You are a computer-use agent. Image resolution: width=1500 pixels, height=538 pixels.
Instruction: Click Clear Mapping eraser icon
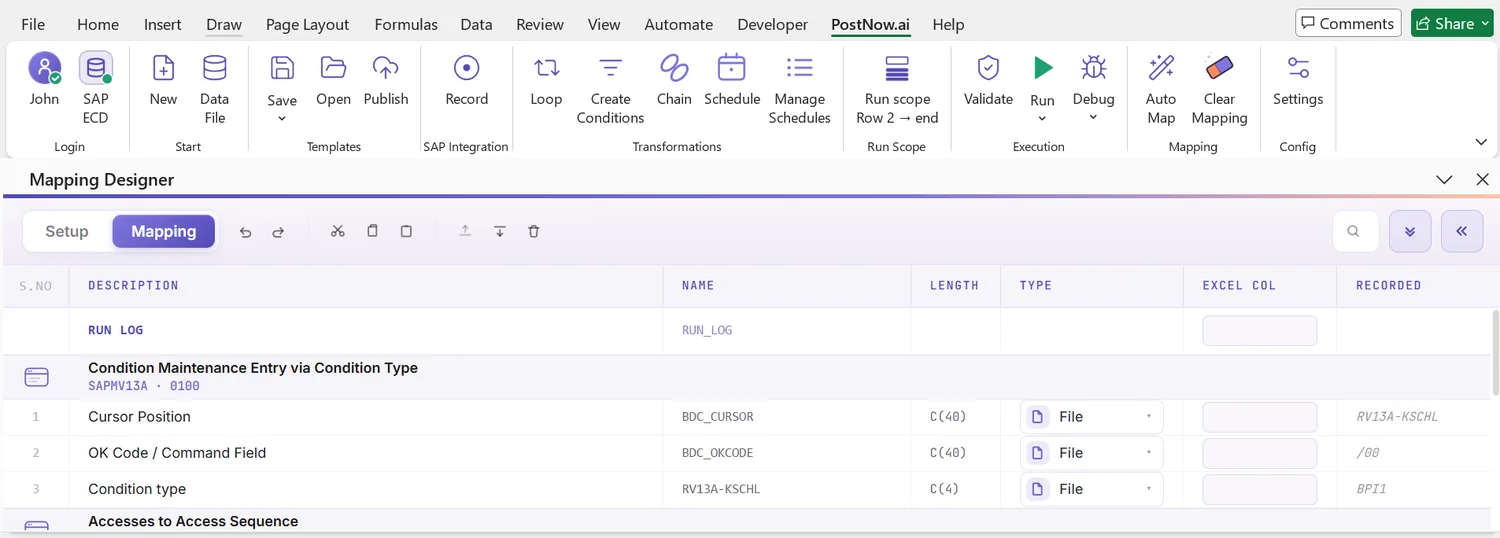pos(1219,68)
